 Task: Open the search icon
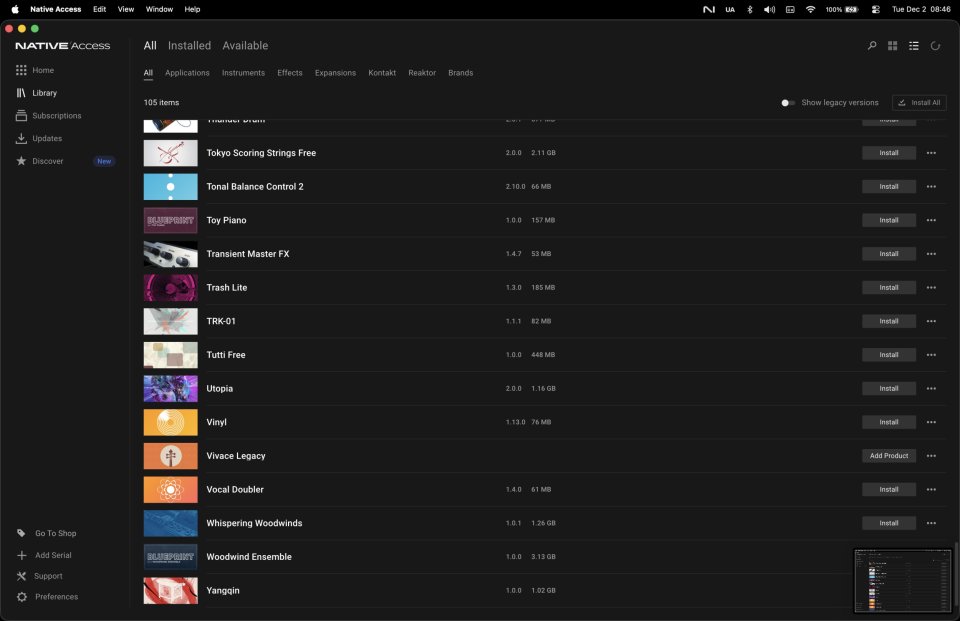point(871,45)
